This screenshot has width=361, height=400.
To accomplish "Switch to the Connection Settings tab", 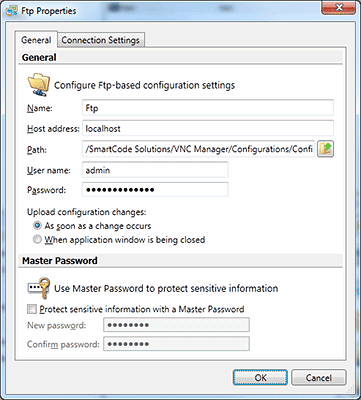I will pos(101,40).
